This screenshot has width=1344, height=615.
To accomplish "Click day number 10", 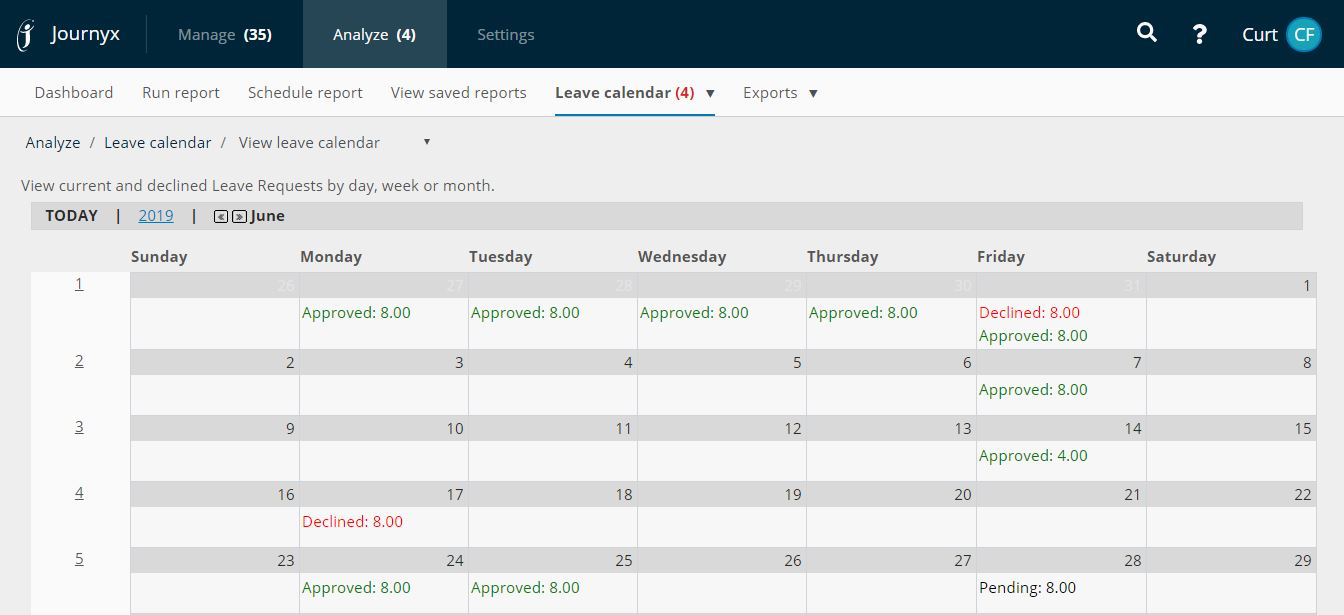I will click(x=455, y=428).
